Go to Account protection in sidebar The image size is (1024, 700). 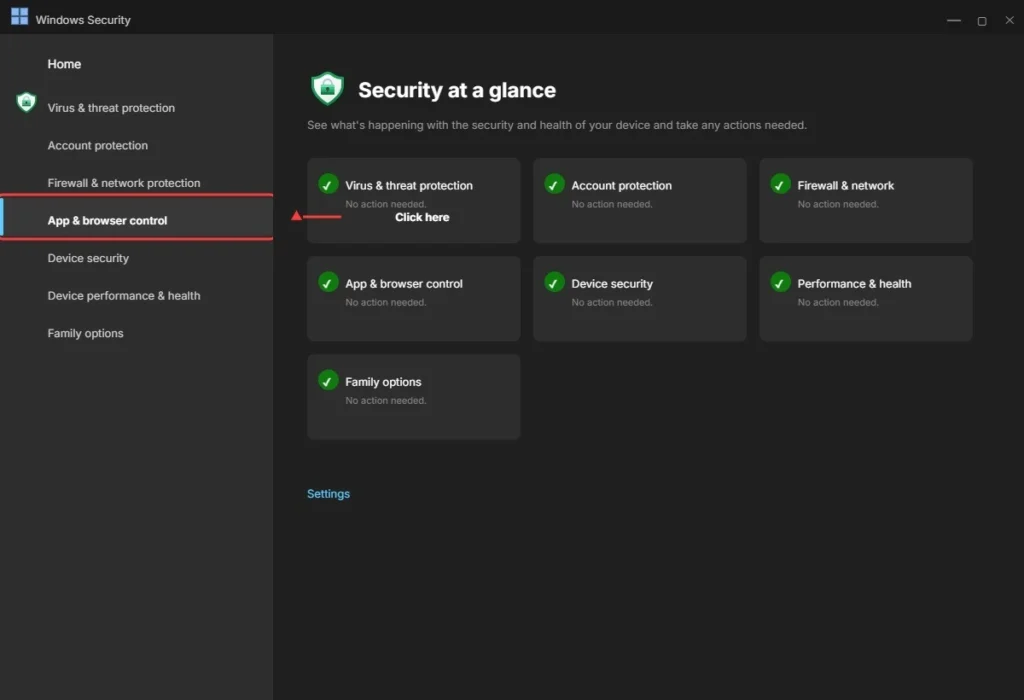pos(98,146)
